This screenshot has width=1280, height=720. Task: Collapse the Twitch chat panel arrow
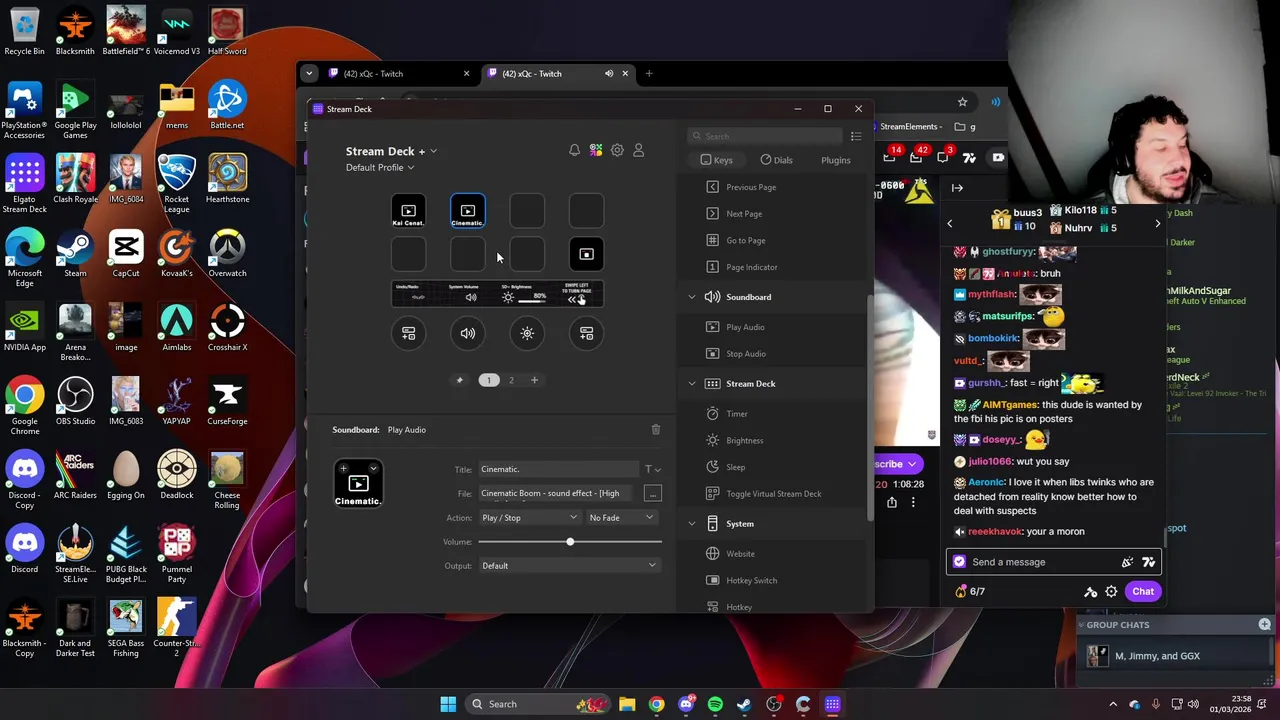(x=957, y=187)
